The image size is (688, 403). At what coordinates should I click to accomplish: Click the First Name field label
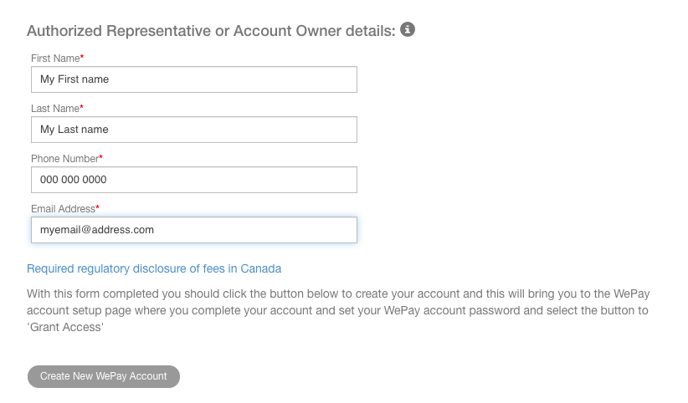coord(54,59)
